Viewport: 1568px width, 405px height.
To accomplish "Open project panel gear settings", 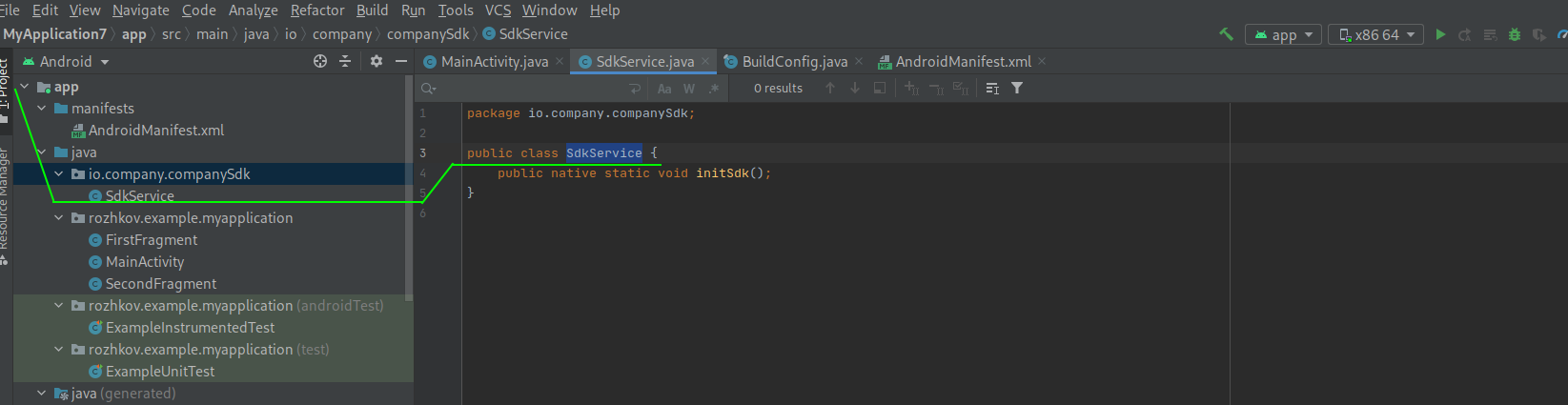I will pyautogui.click(x=377, y=61).
